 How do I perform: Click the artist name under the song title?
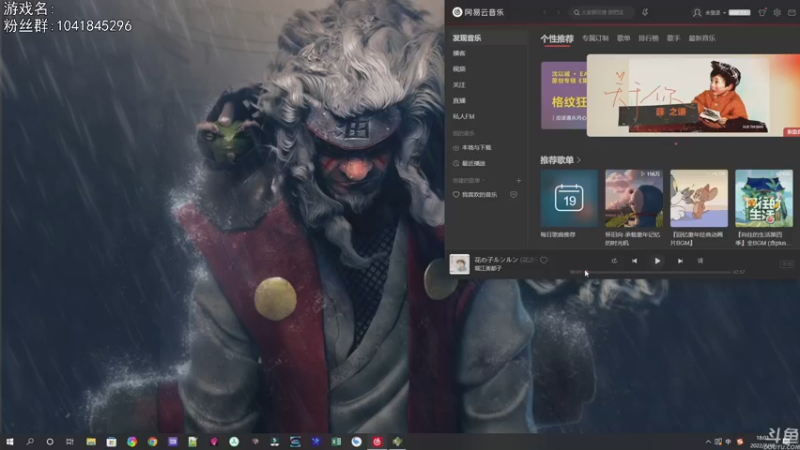(x=488, y=268)
